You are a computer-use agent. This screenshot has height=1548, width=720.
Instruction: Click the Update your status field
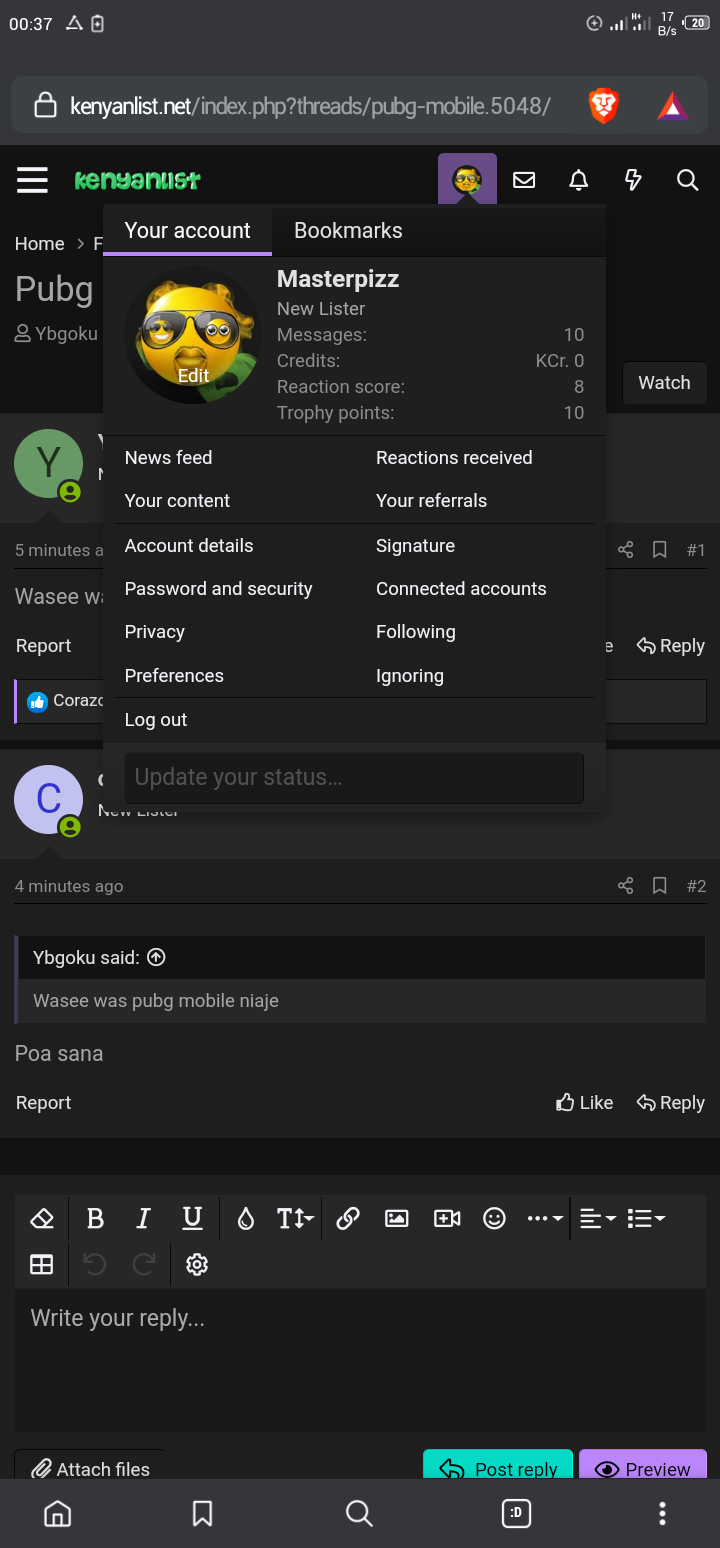pyautogui.click(x=354, y=777)
